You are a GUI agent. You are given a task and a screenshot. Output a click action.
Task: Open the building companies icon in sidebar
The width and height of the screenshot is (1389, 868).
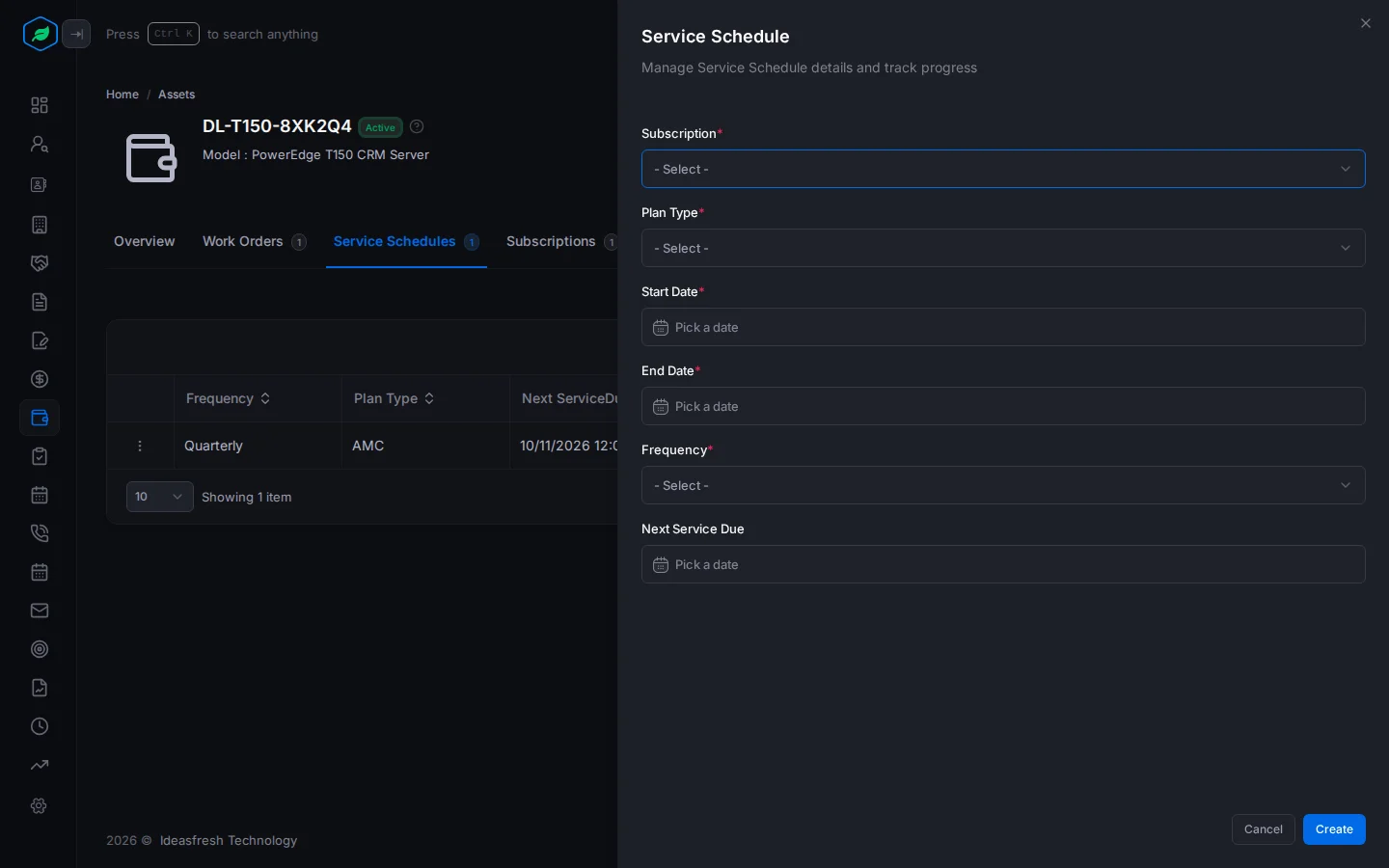[40, 225]
